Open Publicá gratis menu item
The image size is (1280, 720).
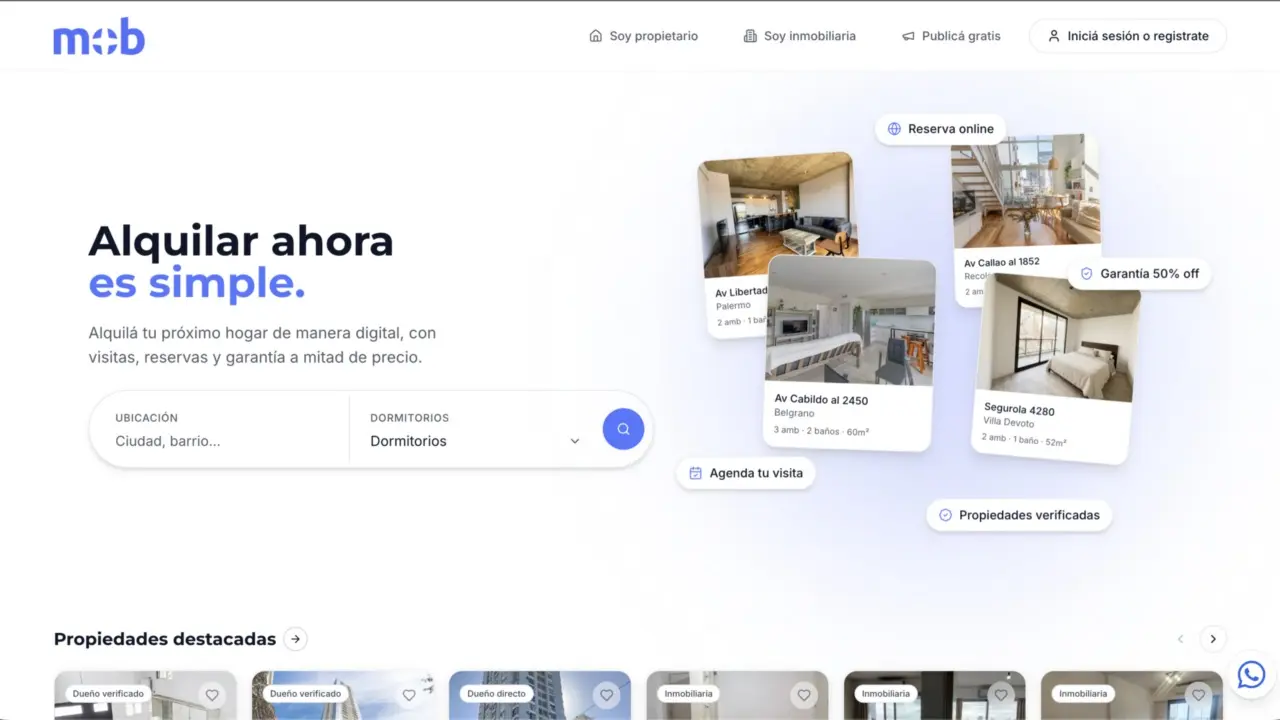pyautogui.click(x=951, y=36)
